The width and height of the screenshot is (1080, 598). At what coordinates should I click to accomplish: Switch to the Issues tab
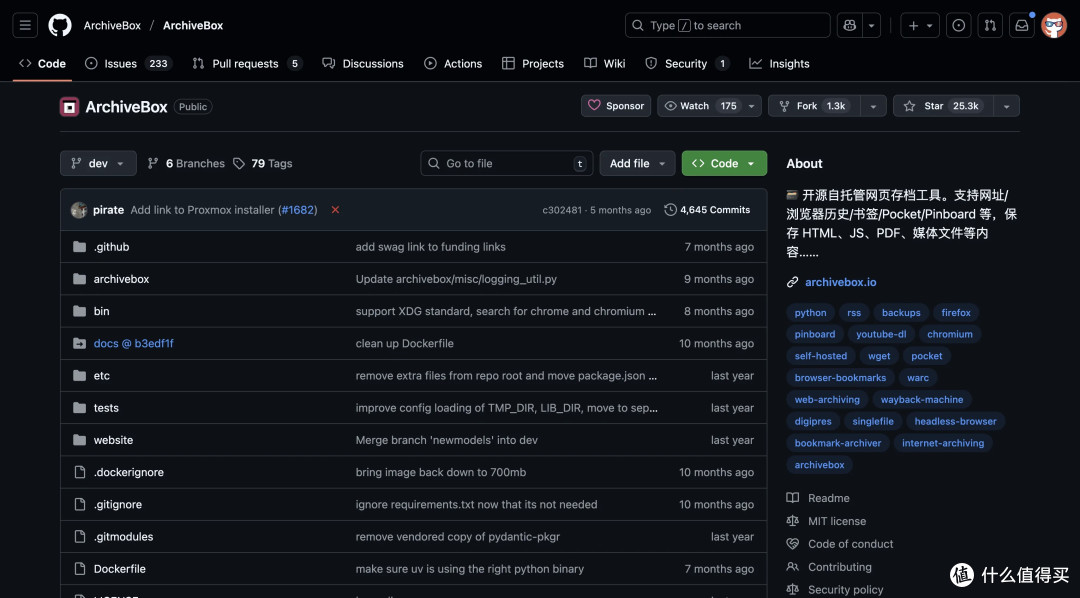pos(128,63)
